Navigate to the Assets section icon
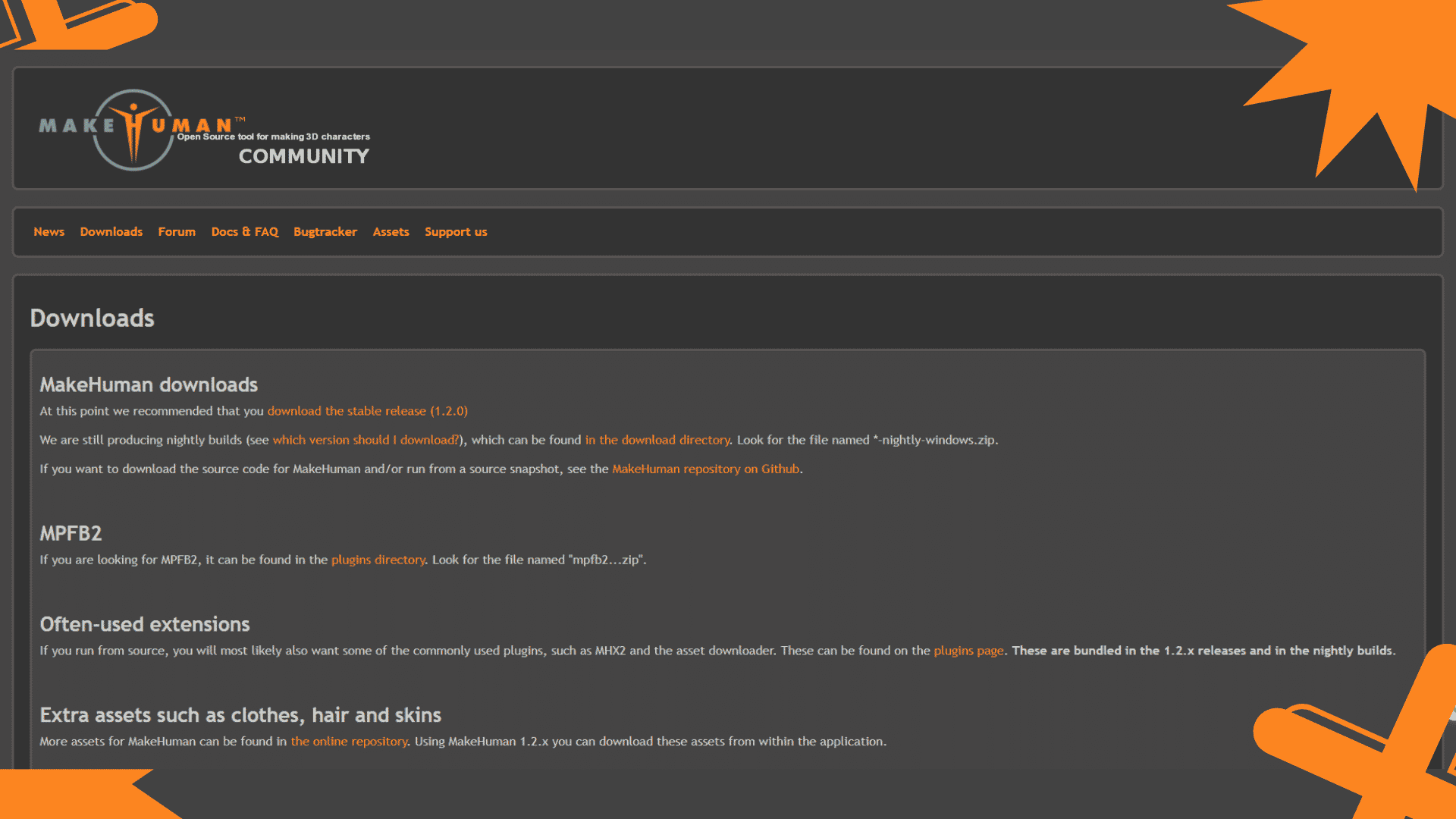 point(391,231)
